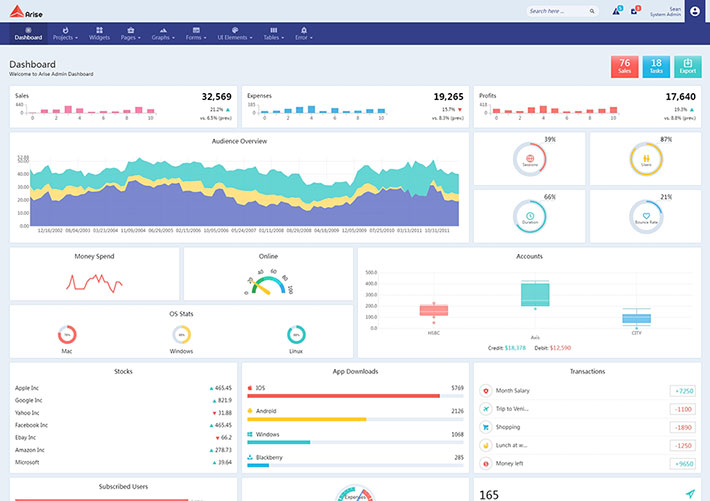The image size is (710, 501).
Task: Click the red Sales button
Action: [624, 66]
